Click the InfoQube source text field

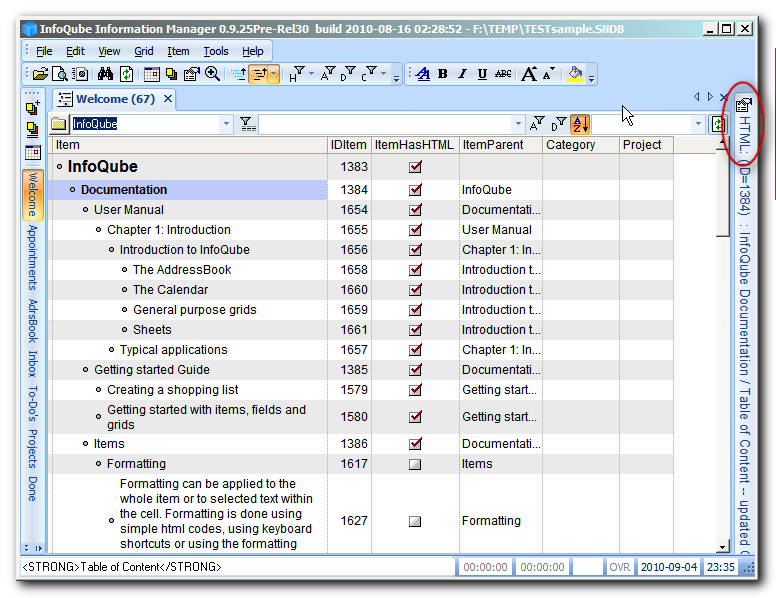[145, 124]
